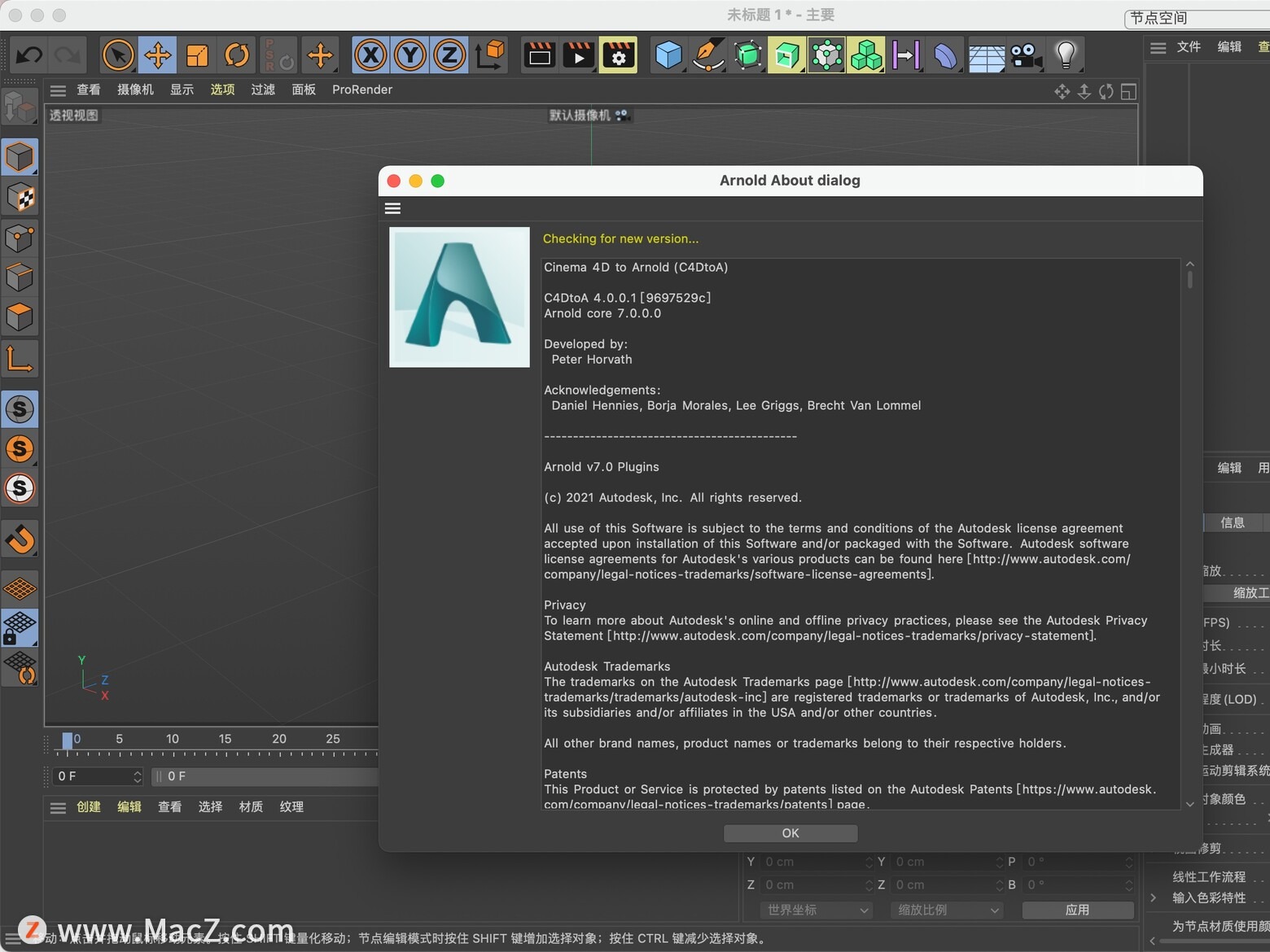
Task: Click the Render to Picture Viewer icon
Action: (x=578, y=55)
